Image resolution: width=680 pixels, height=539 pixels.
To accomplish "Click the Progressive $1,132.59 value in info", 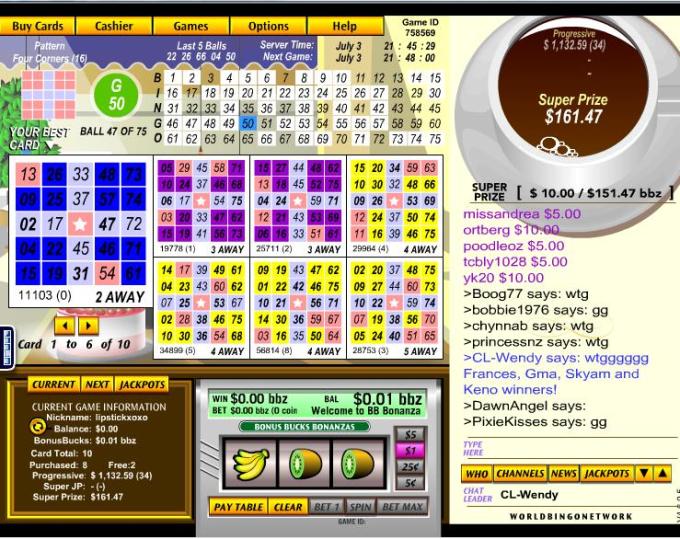I will coord(121,476).
